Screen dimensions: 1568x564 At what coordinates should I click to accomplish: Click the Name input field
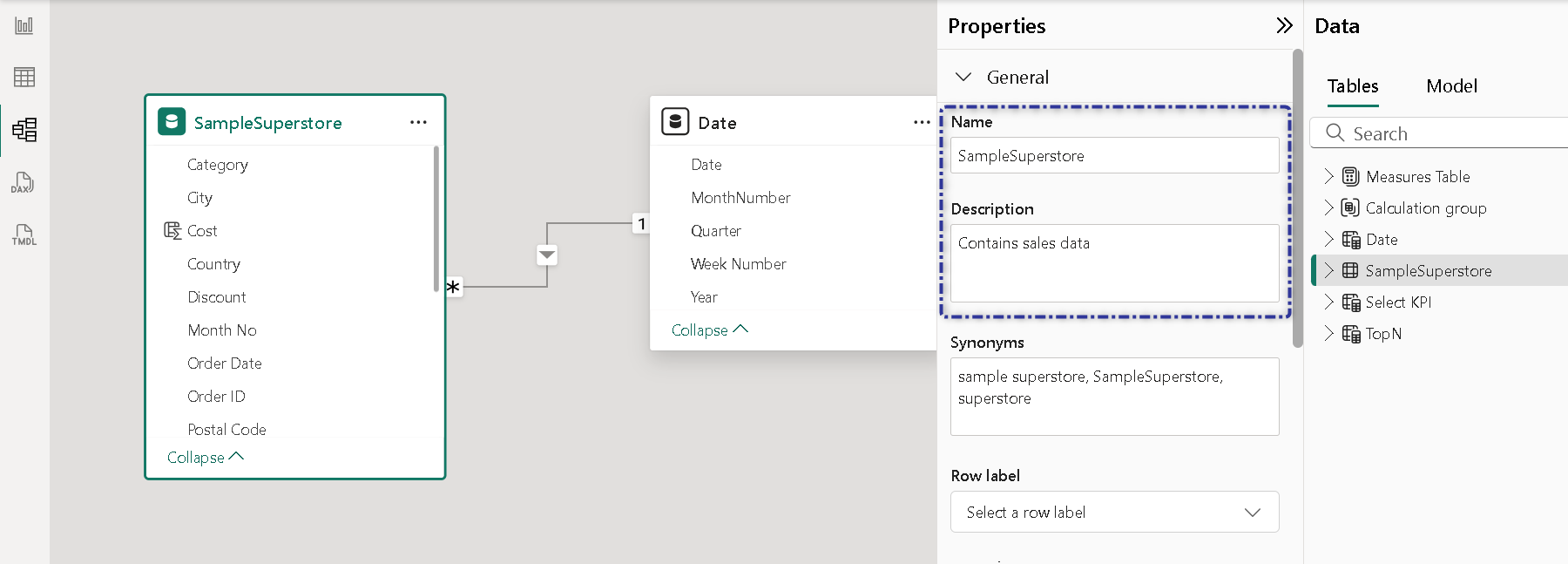coord(1114,155)
